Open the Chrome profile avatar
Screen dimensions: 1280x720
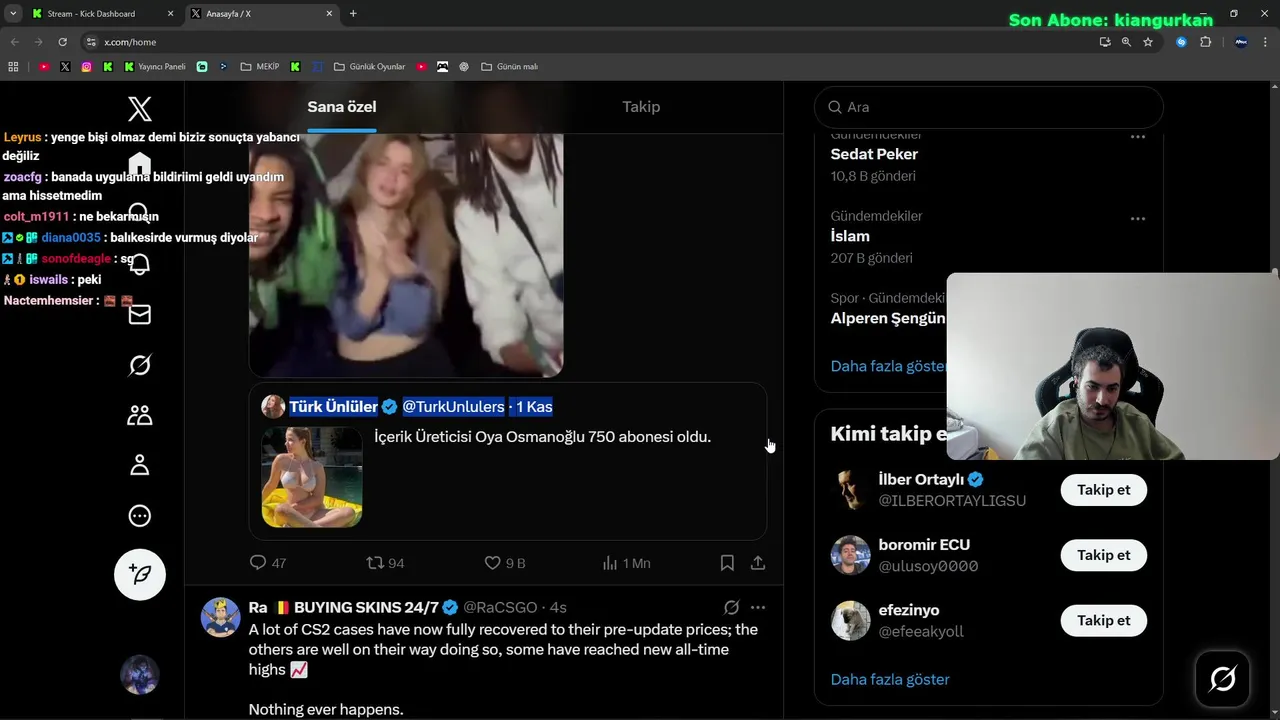(1241, 42)
